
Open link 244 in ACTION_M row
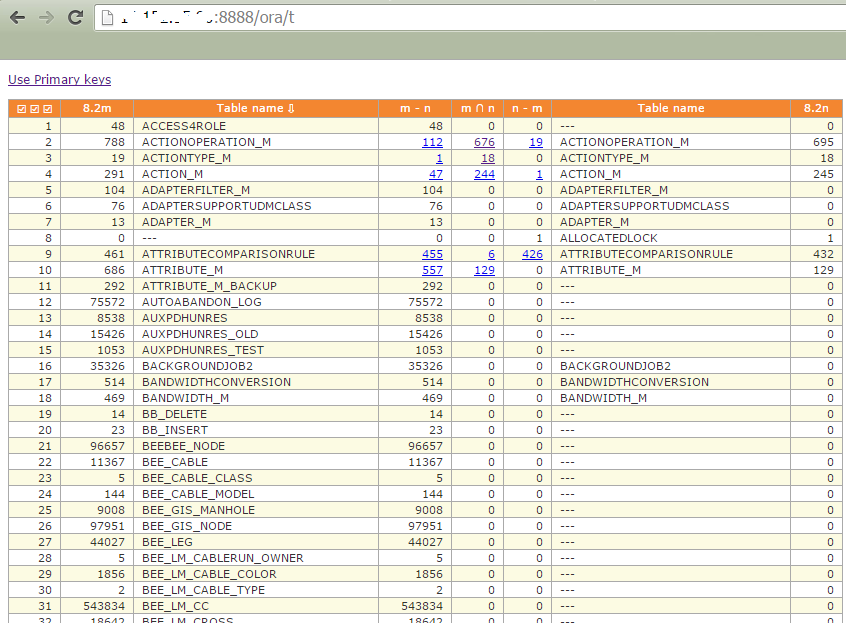click(484, 174)
